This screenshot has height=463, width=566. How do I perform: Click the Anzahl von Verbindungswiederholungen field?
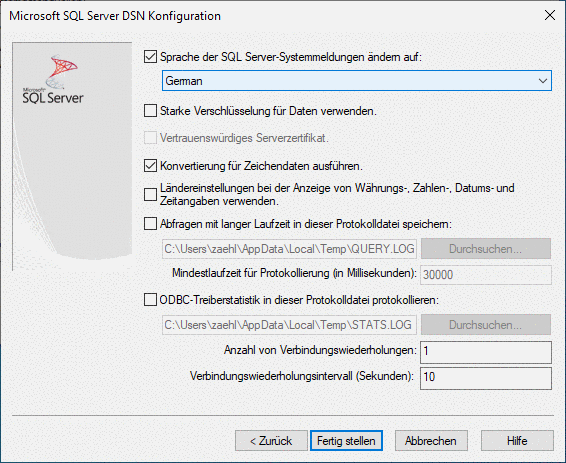[x=486, y=352]
